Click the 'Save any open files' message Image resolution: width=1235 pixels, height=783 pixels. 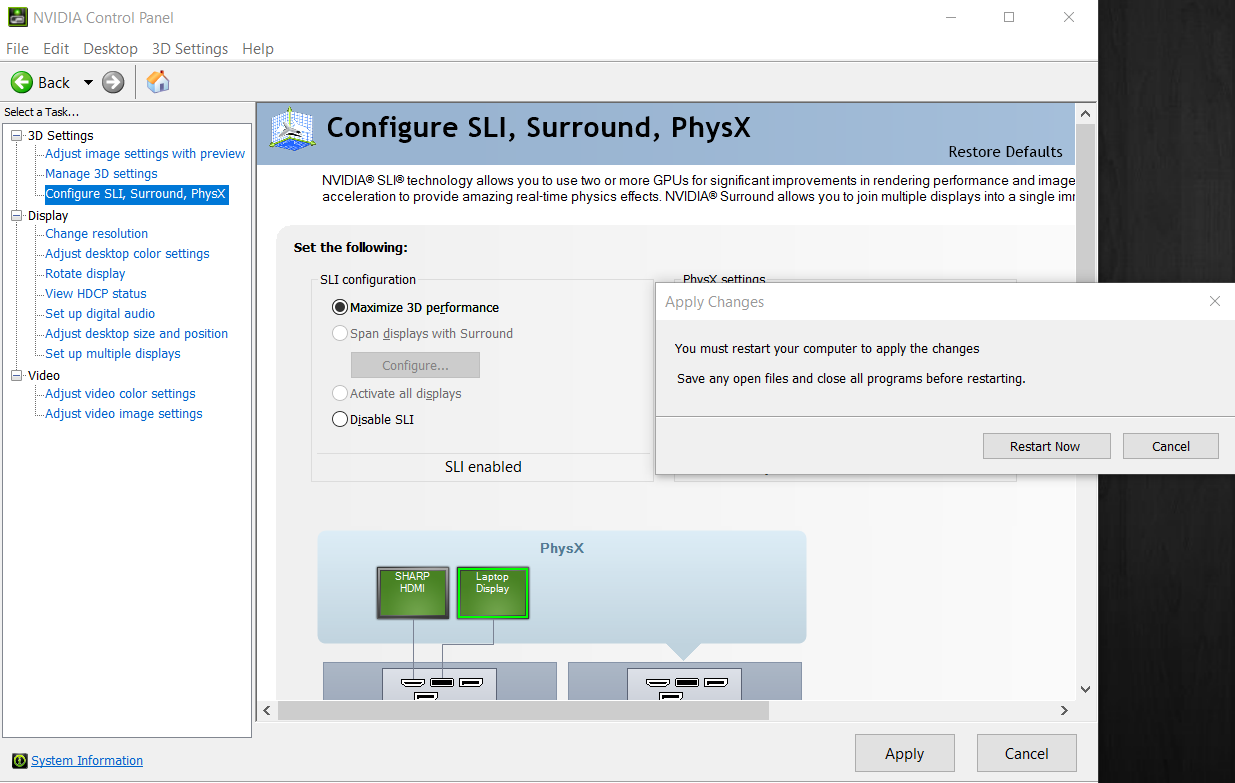tap(851, 379)
